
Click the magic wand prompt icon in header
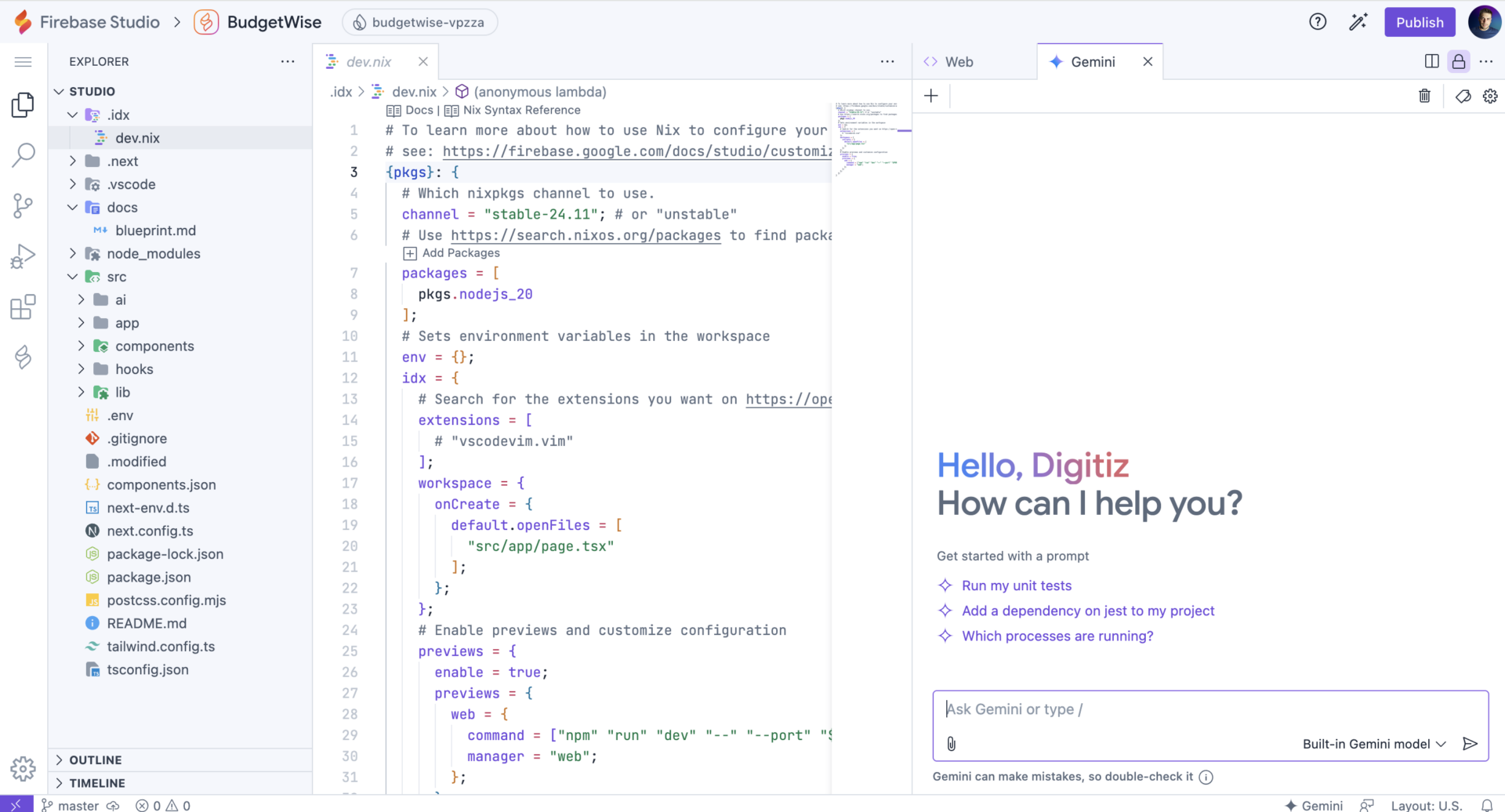click(x=1358, y=22)
